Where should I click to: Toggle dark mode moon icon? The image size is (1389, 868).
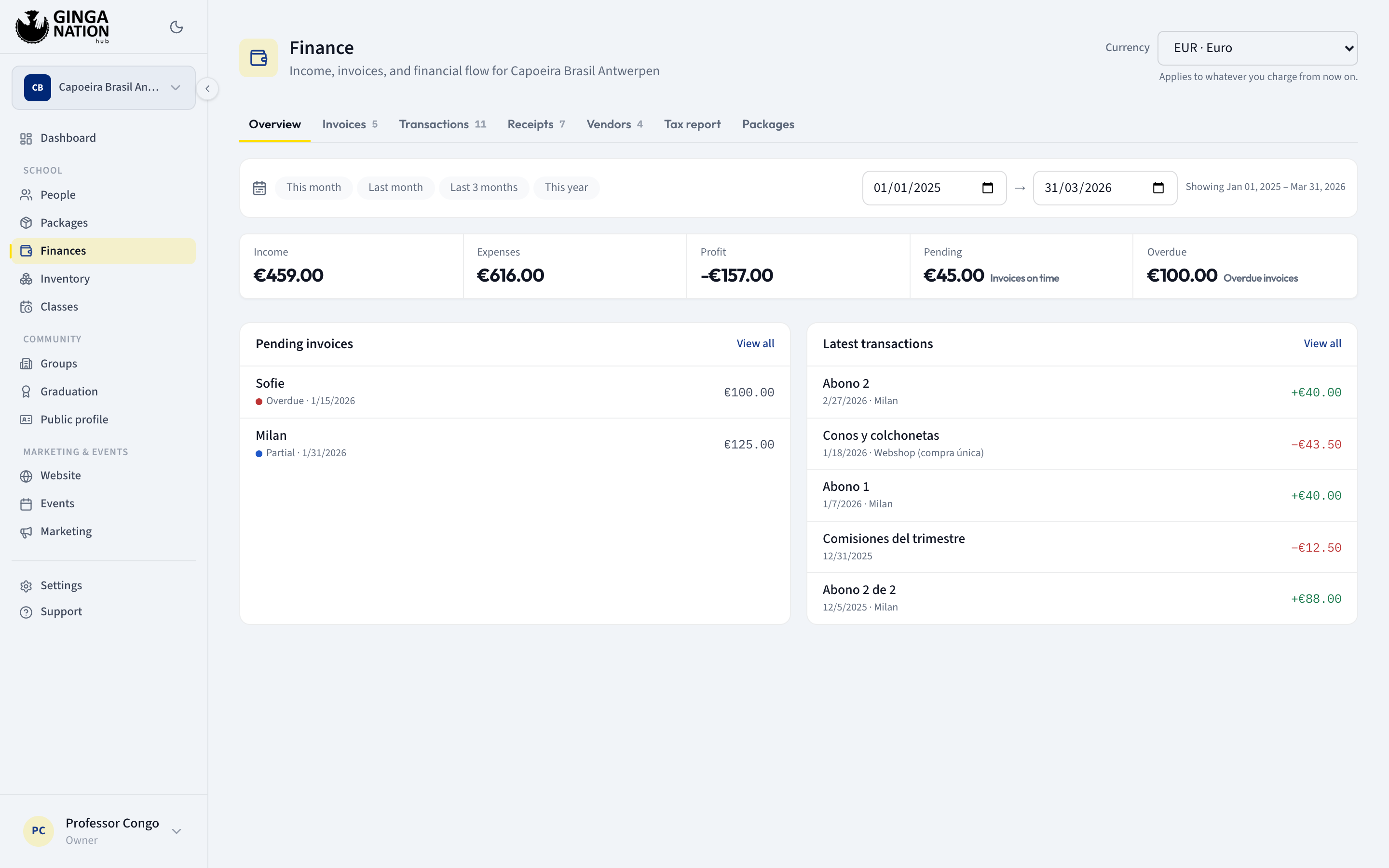point(176,27)
